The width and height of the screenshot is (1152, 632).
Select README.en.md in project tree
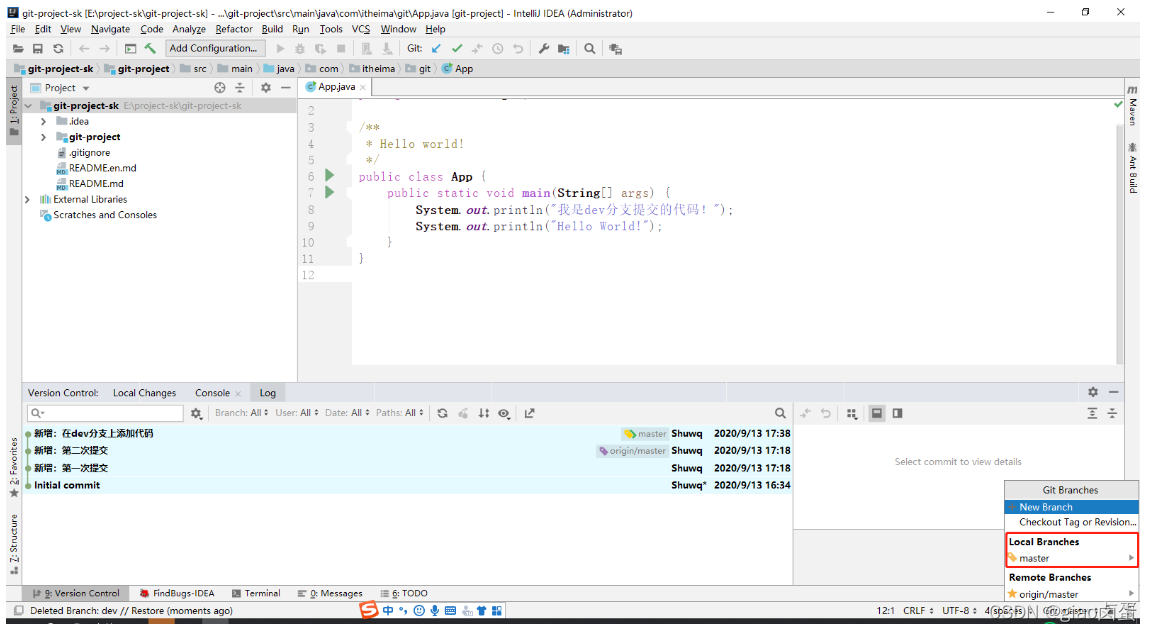coord(102,168)
